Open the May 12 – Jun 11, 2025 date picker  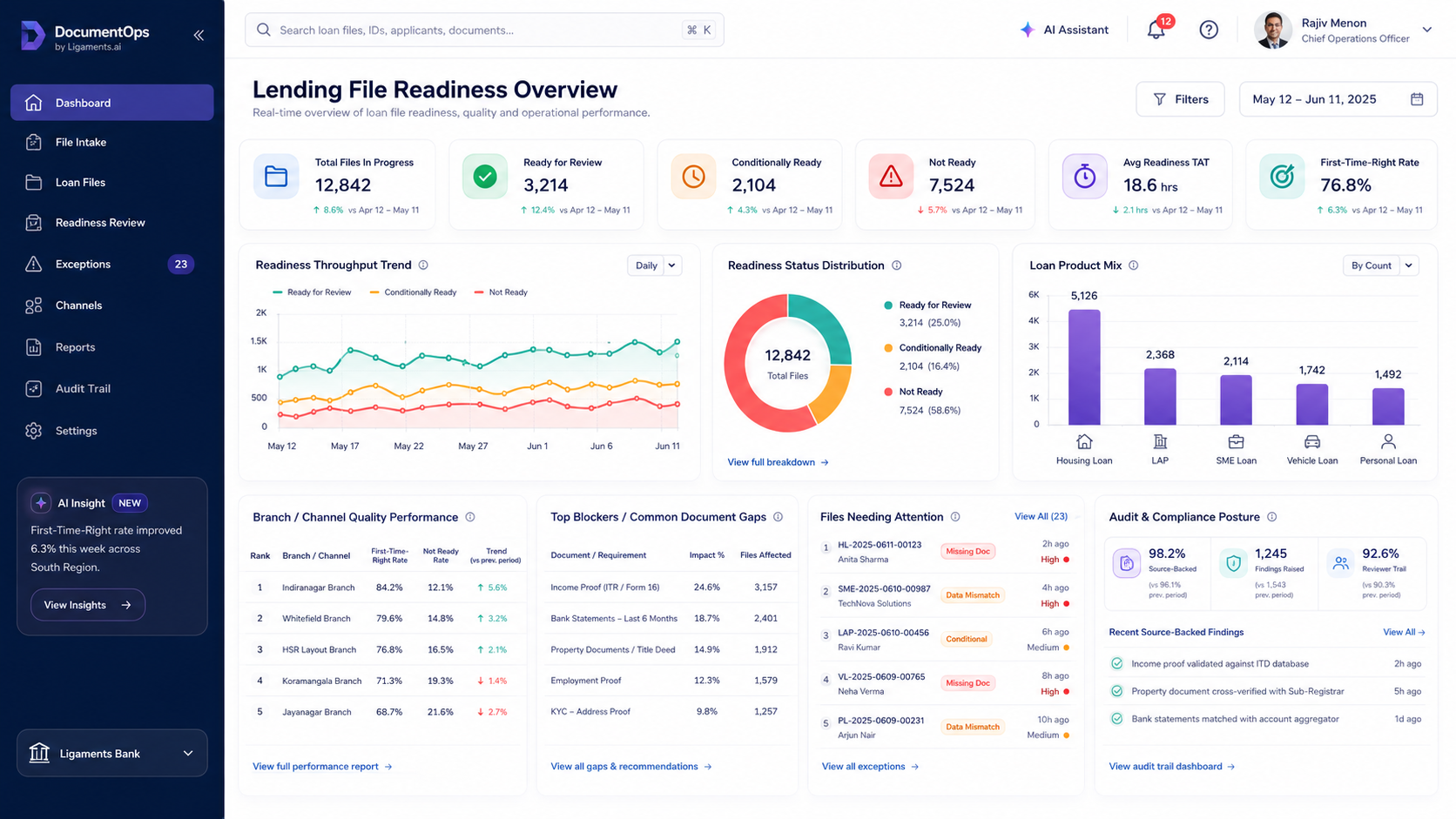[x=1338, y=99]
